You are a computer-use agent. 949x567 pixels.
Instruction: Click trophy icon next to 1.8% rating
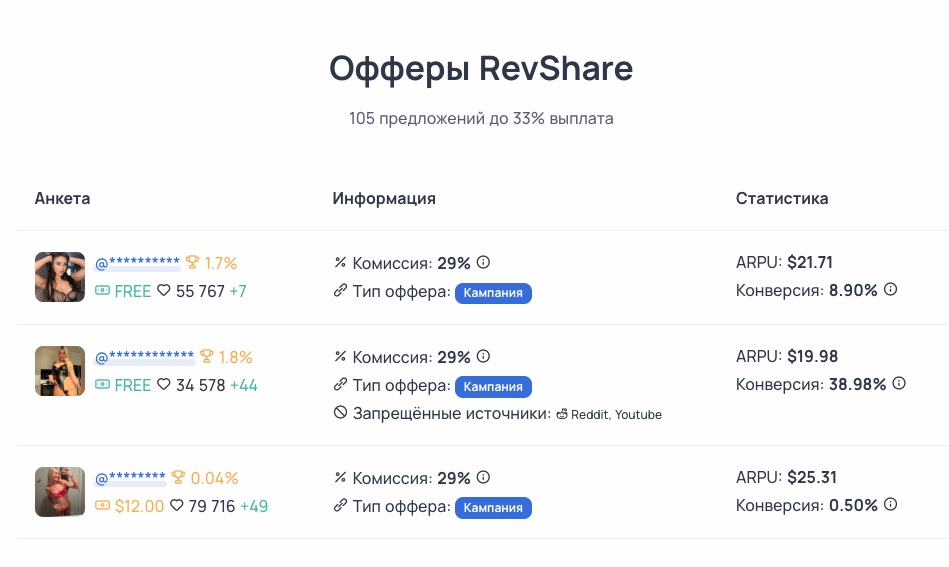207,356
